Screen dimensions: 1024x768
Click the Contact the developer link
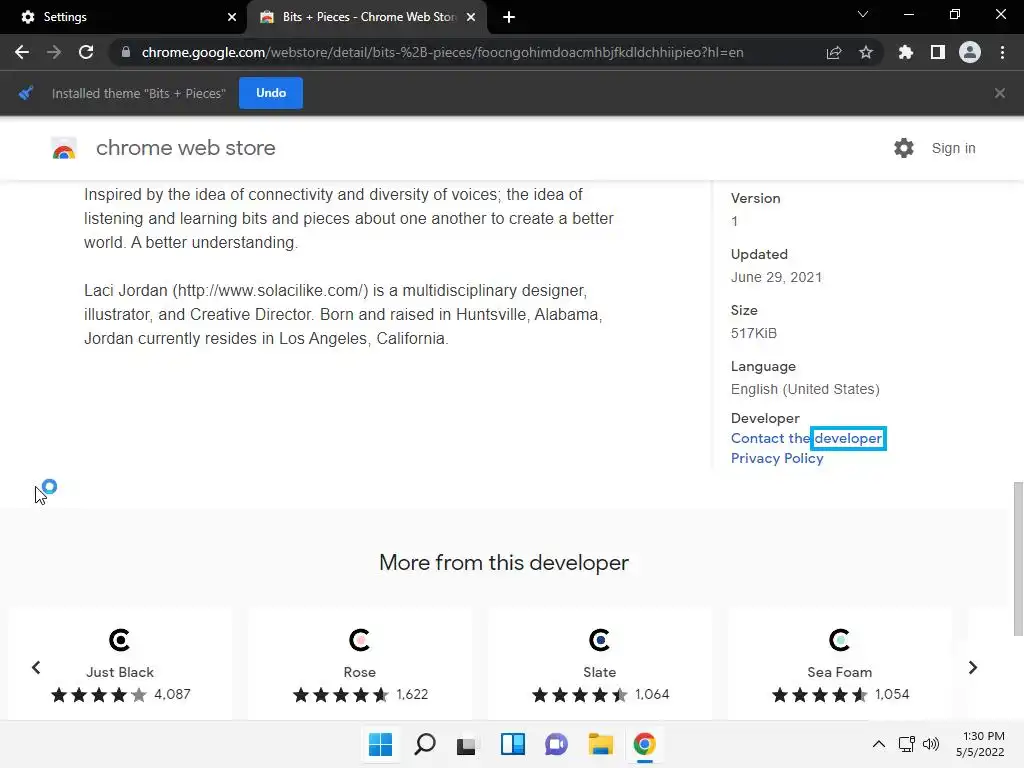pos(807,438)
